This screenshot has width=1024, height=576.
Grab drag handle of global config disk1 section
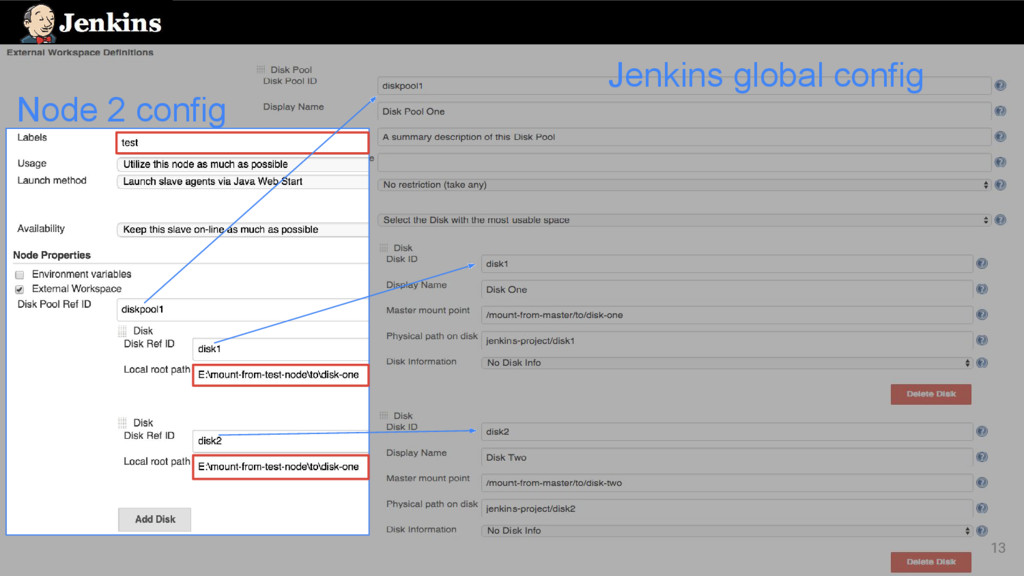[x=384, y=248]
